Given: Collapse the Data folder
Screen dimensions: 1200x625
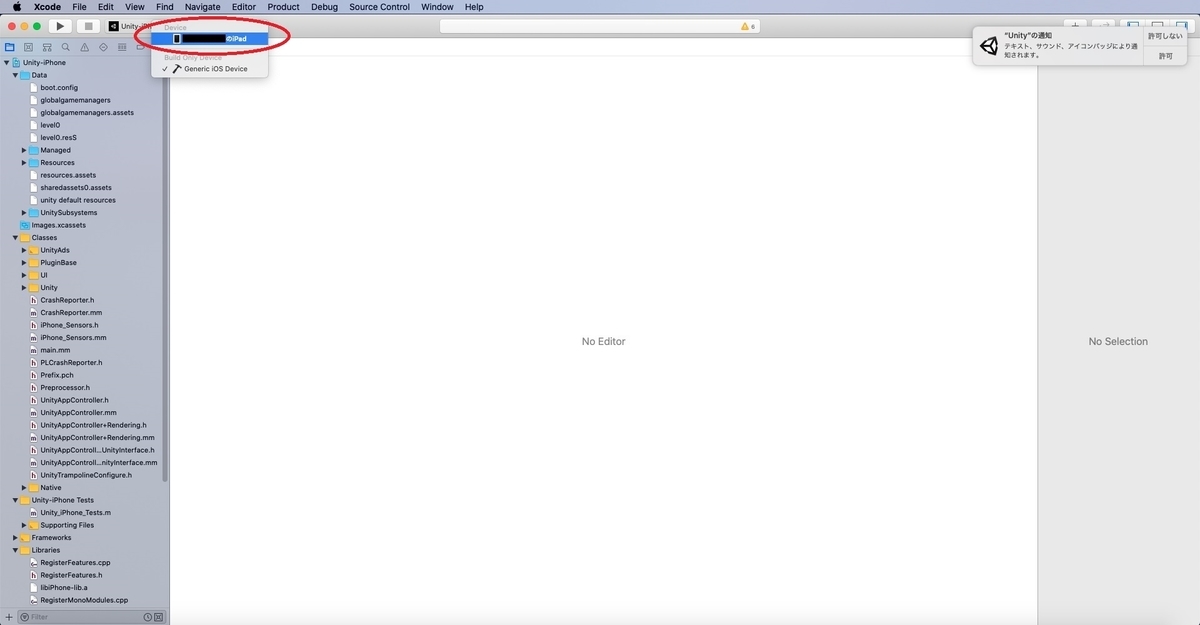Looking at the screenshot, I should [15, 75].
